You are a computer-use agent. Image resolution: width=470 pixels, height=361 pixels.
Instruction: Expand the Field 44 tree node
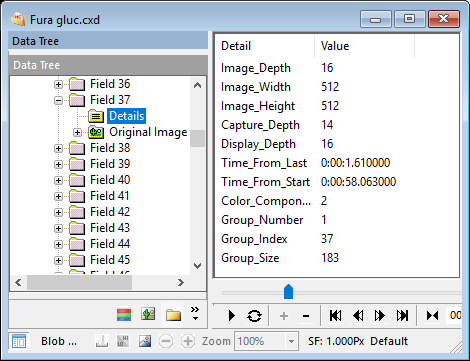pyautogui.click(x=58, y=244)
